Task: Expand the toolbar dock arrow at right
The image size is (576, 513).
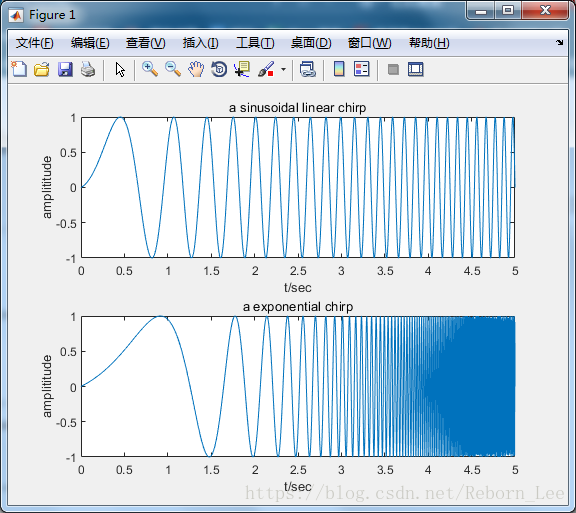Action: click(x=559, y=43)
